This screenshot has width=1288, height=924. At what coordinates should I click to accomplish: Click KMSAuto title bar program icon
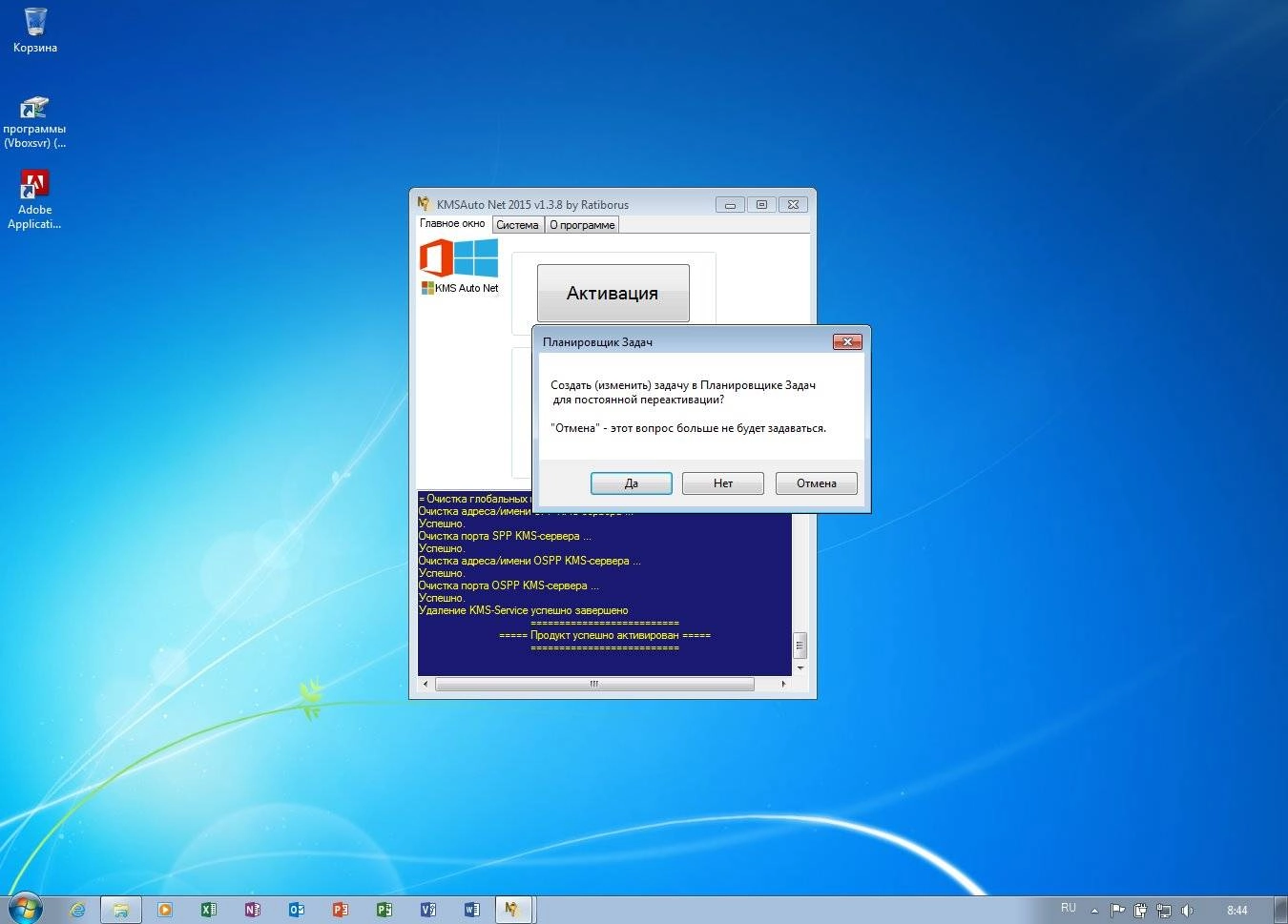click(424, 203)
